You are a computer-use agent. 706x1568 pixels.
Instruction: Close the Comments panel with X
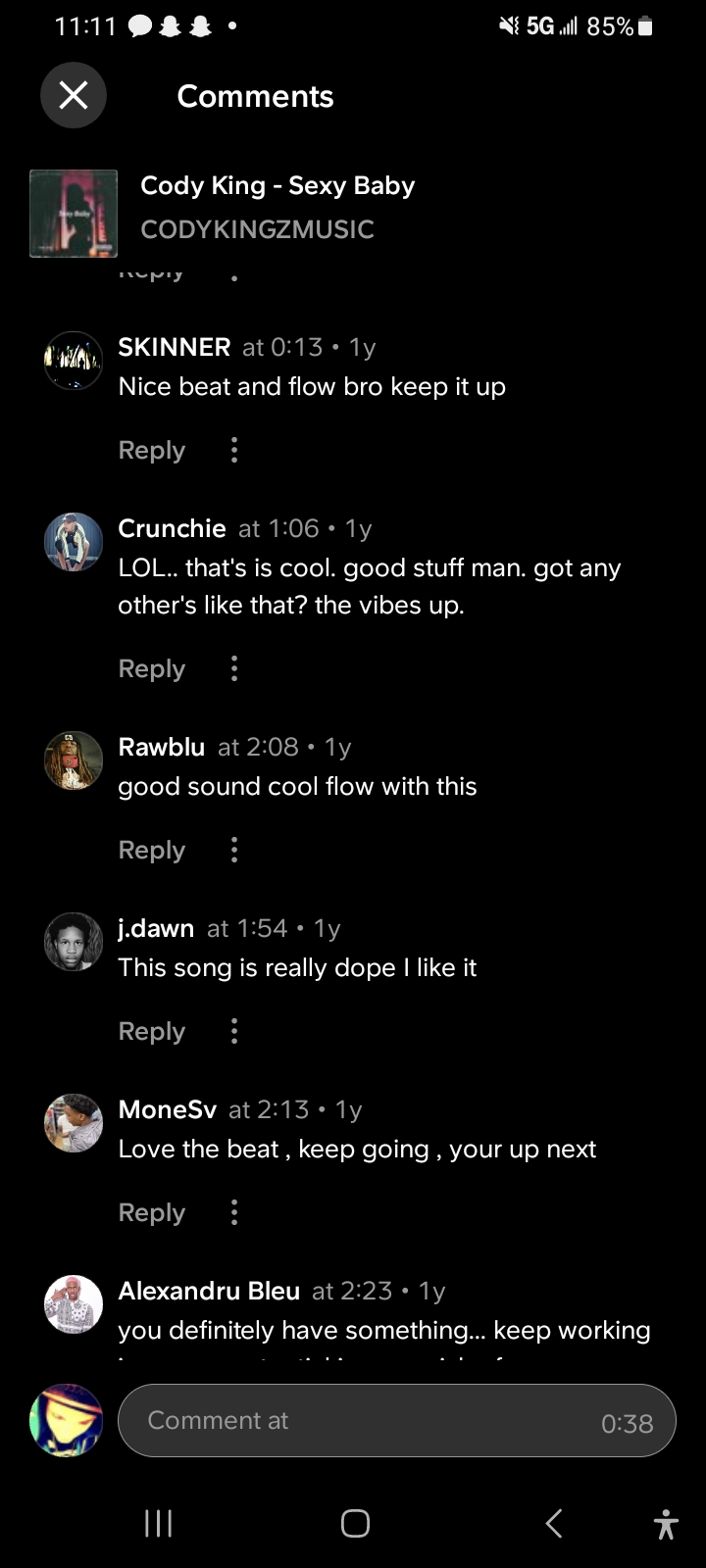point(74,95)
